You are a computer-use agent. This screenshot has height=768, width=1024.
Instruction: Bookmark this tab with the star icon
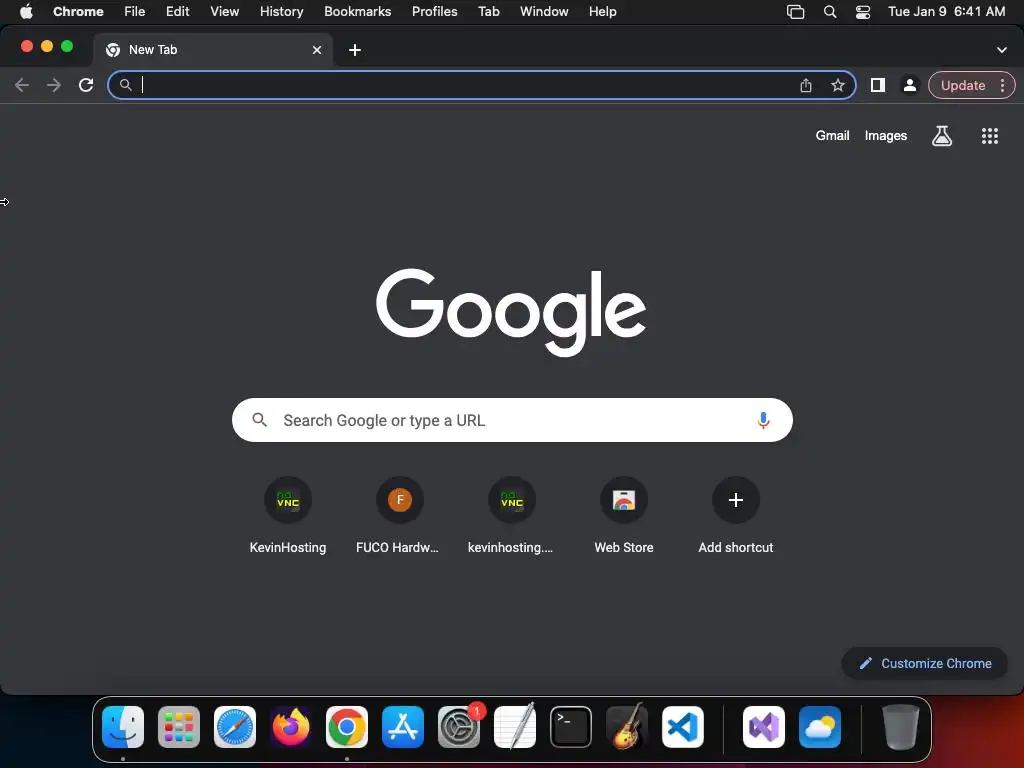(838, 85)
